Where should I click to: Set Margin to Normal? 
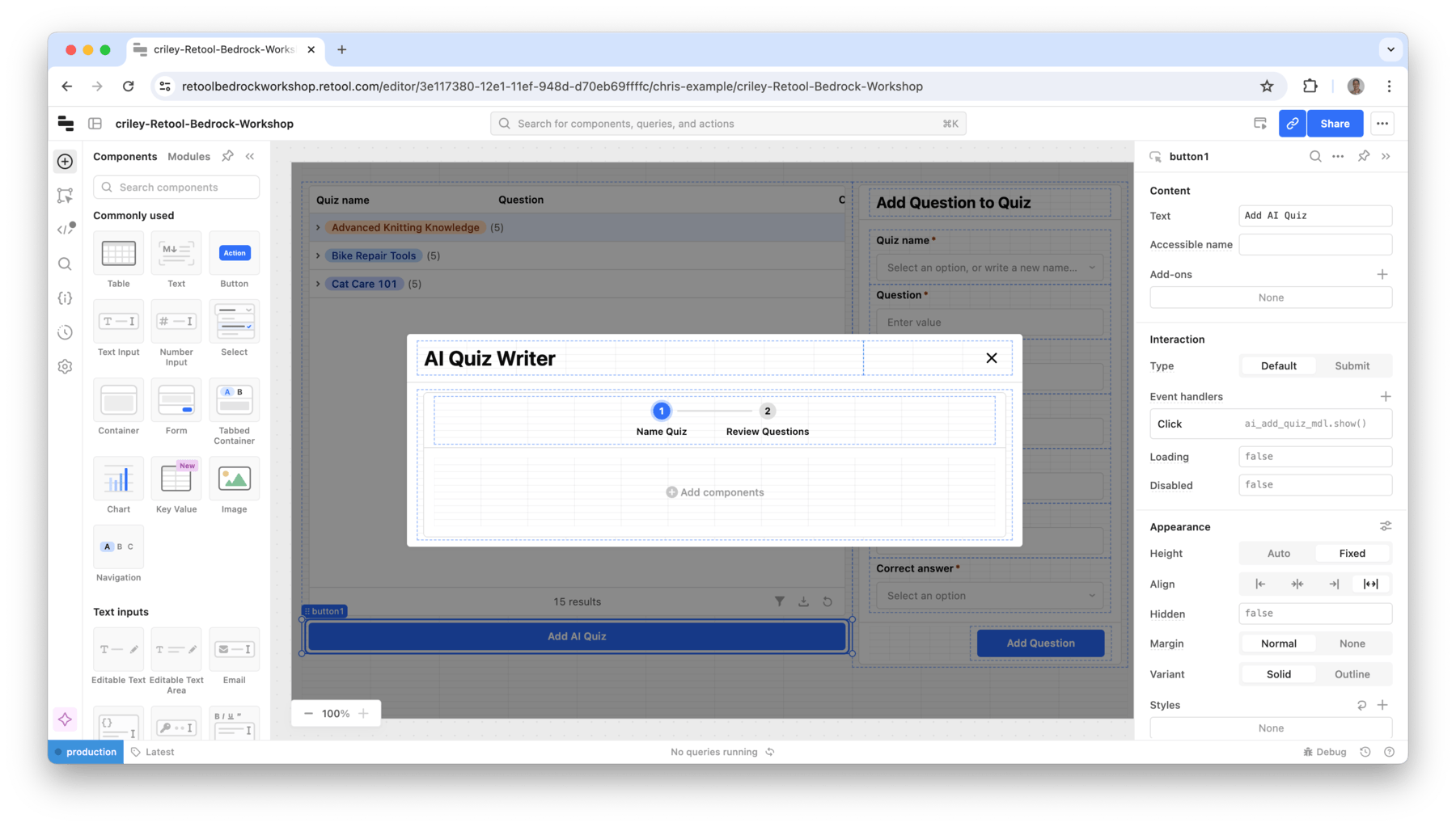(x=1278, y=643)
